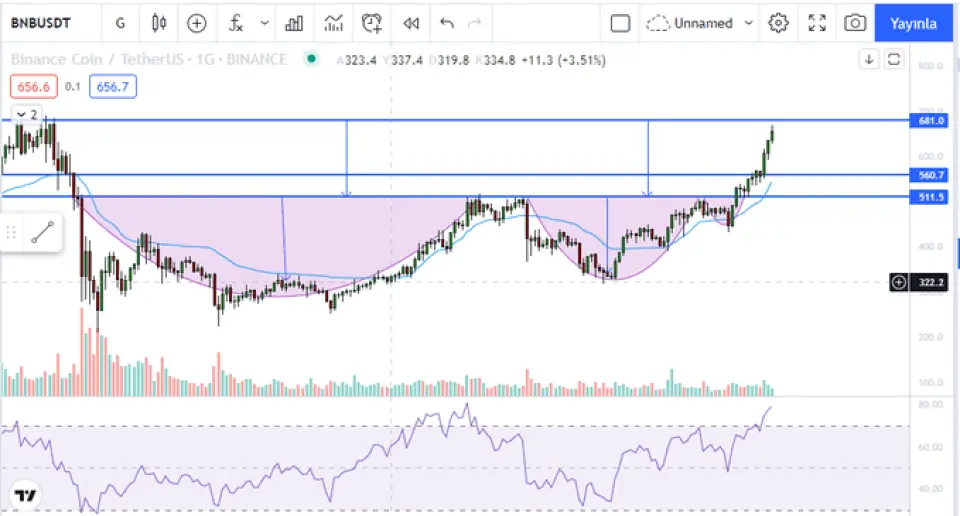Start bar replay with the rewind icon

point(410,23)
